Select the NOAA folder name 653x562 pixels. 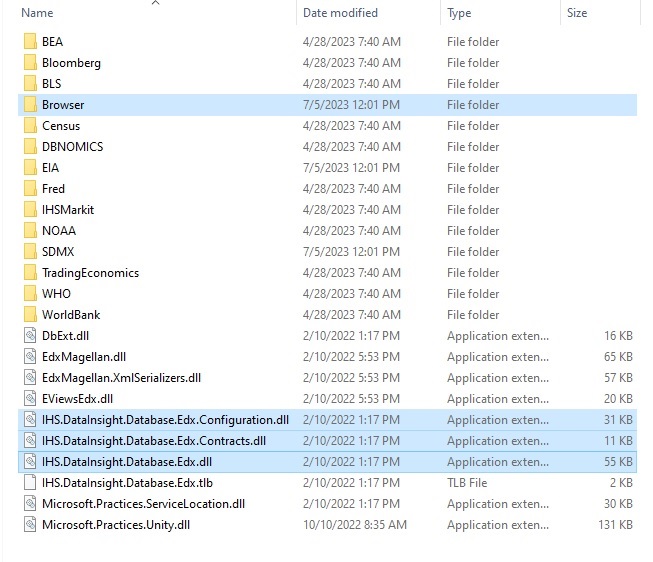pyautogui.click(x=59, y=231)
